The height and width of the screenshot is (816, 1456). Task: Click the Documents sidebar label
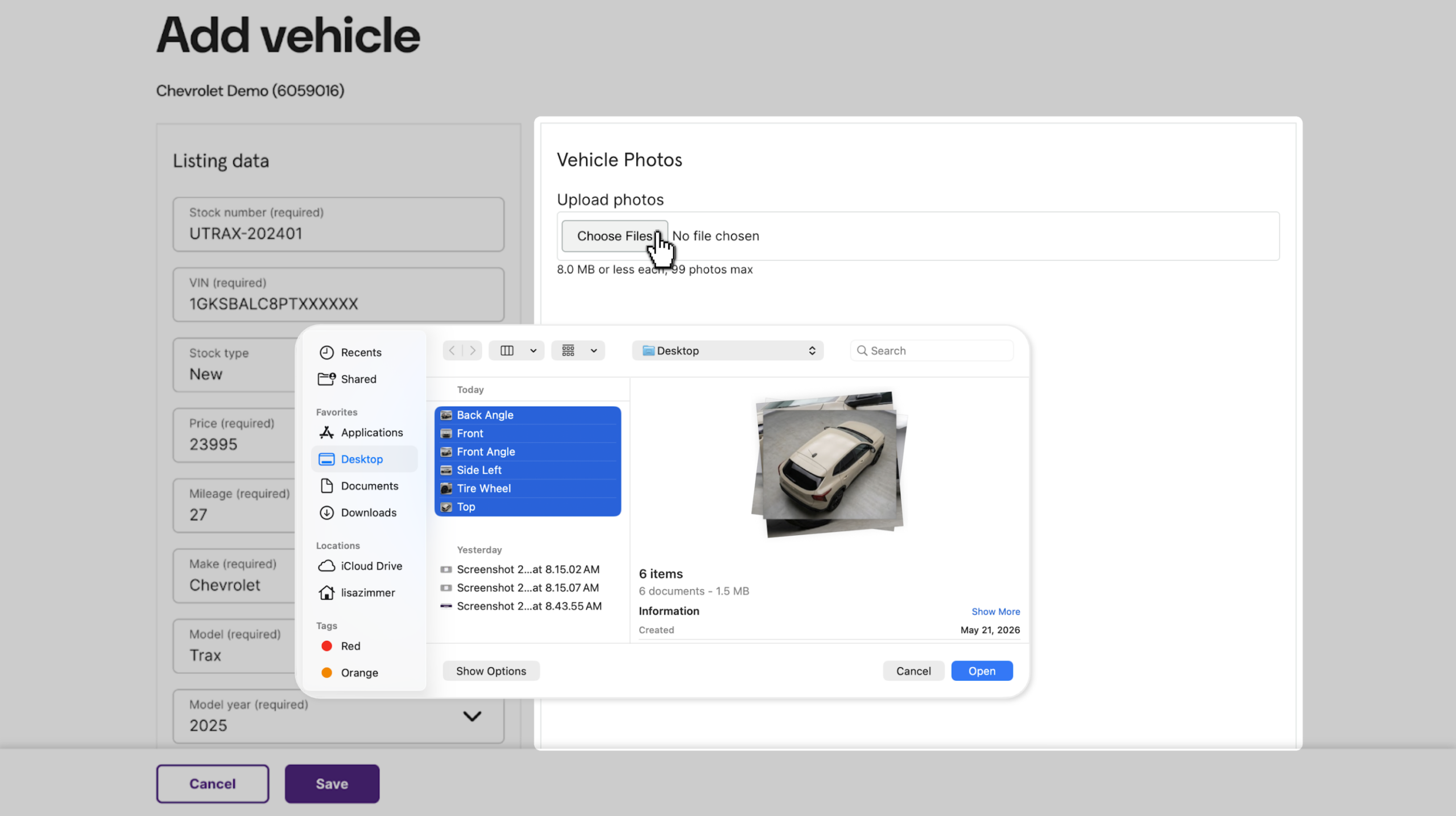[370, 486]
